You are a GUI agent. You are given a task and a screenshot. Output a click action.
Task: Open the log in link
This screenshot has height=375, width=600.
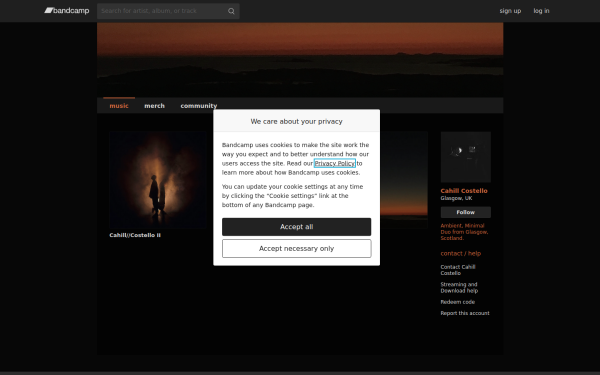tap(541, 11)
